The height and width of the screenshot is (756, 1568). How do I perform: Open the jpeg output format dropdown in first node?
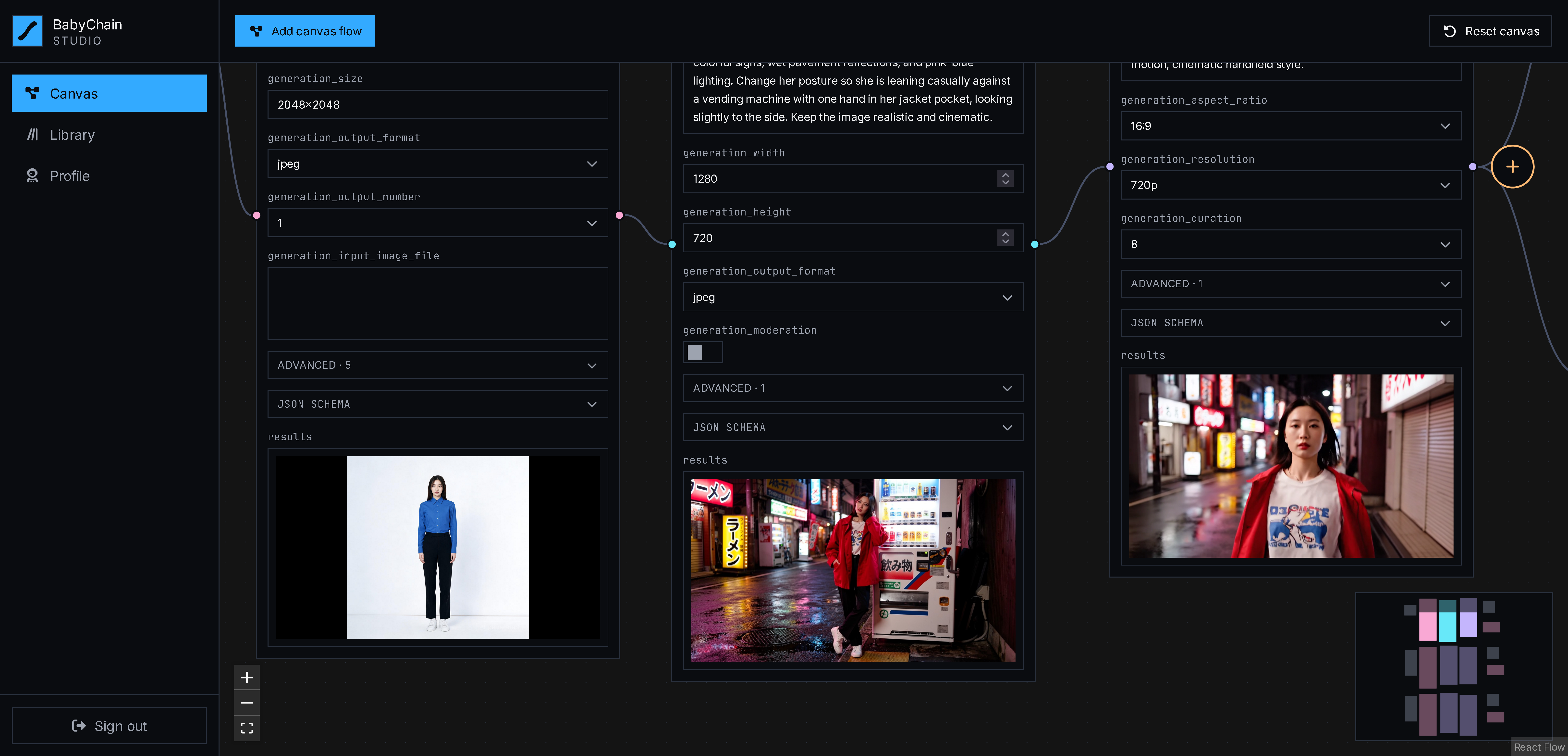[x=438, y=164]
